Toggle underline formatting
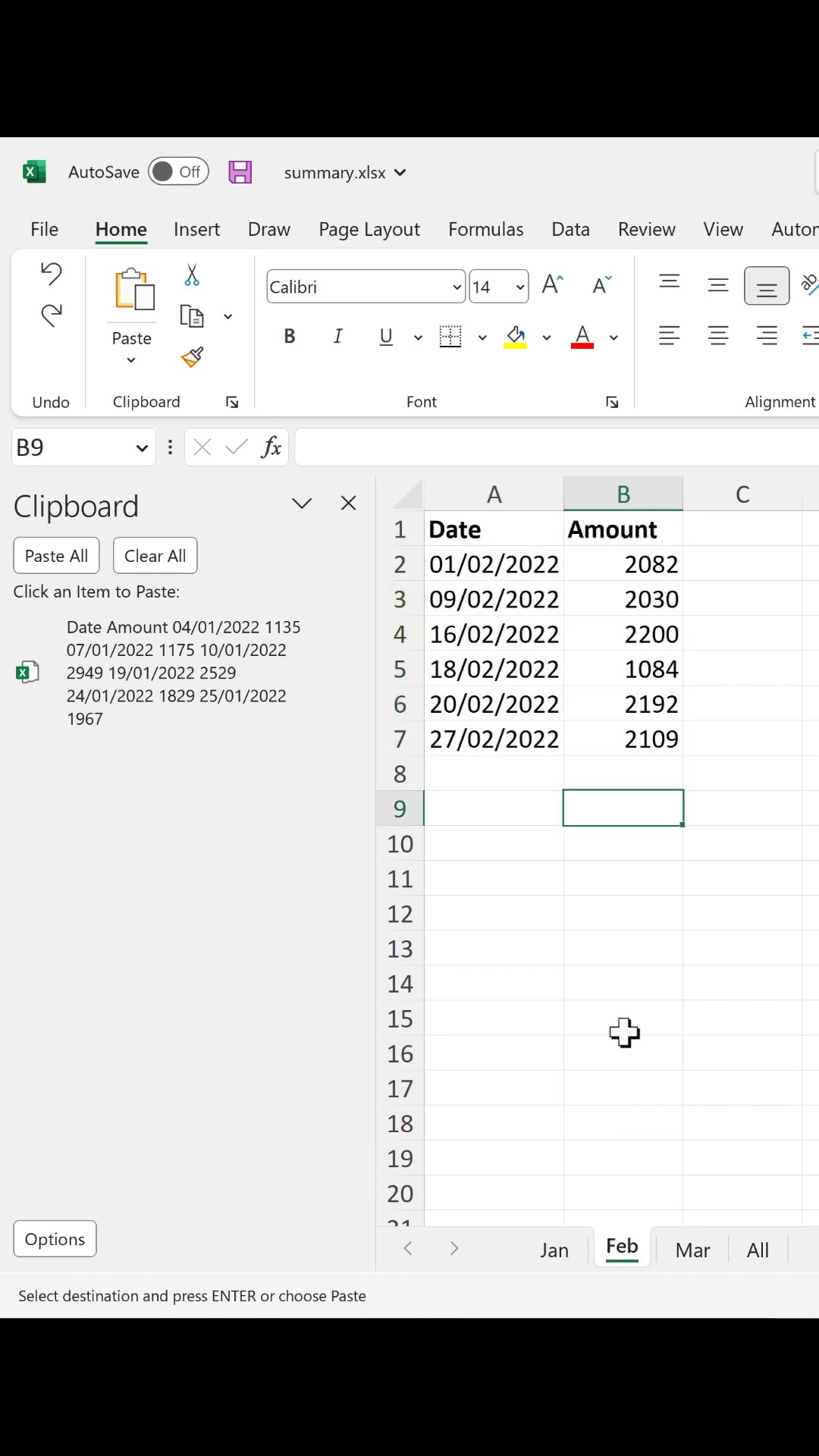 coord(386,336)
